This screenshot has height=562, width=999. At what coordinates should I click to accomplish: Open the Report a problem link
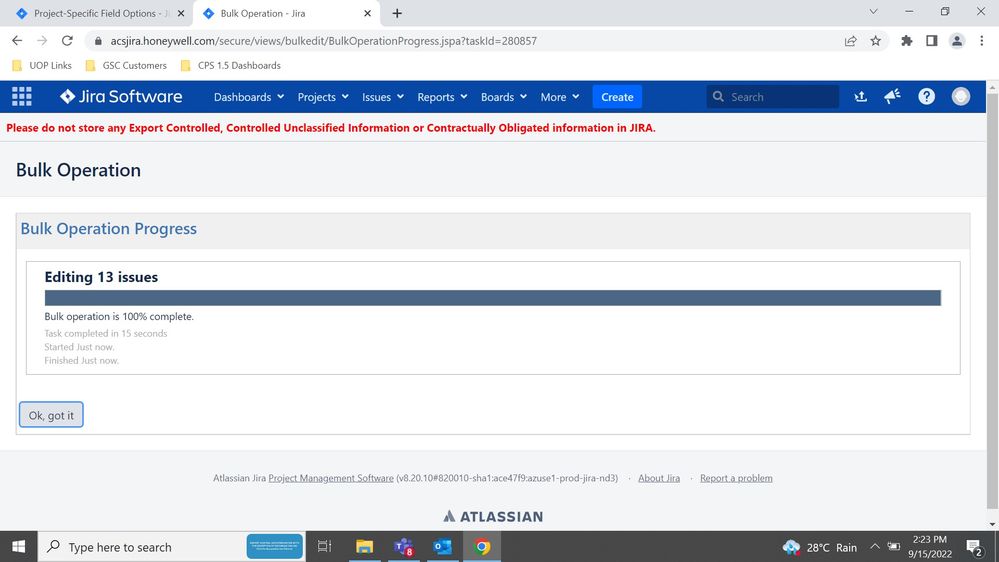[x=736, y=478]
